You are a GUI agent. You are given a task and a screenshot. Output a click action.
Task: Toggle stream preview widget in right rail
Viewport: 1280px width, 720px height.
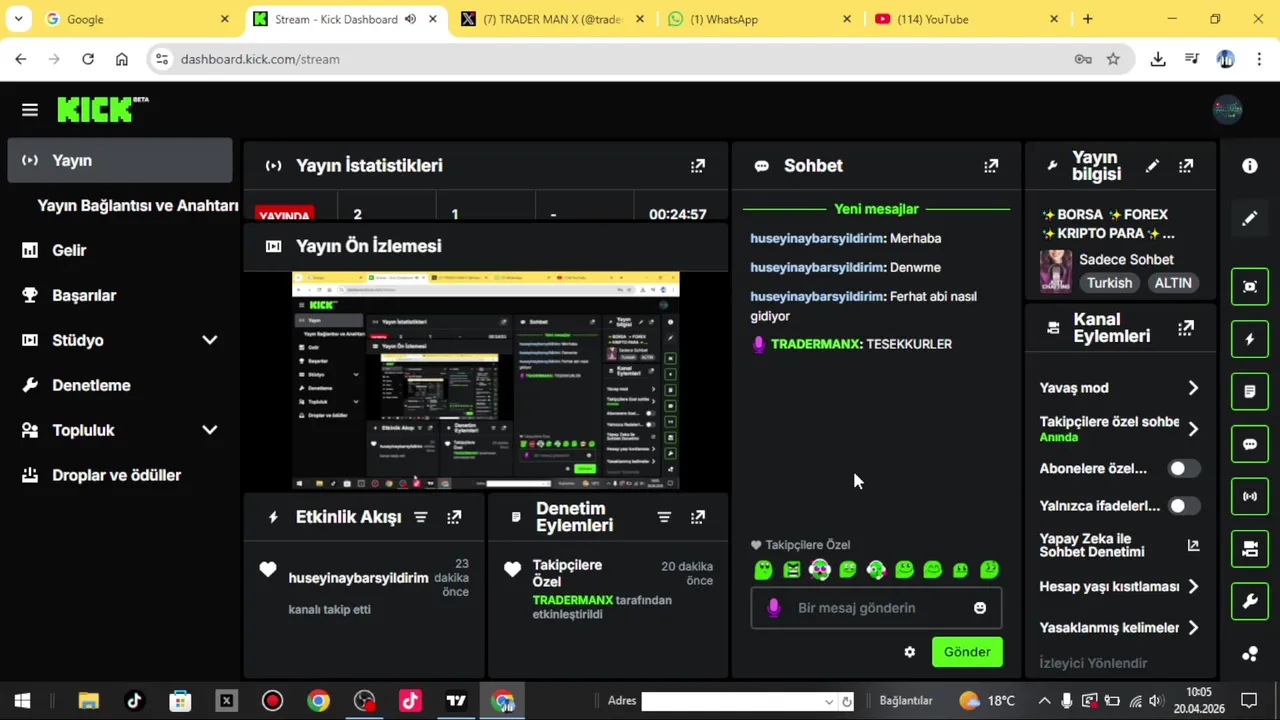[x=1250, y=287]
